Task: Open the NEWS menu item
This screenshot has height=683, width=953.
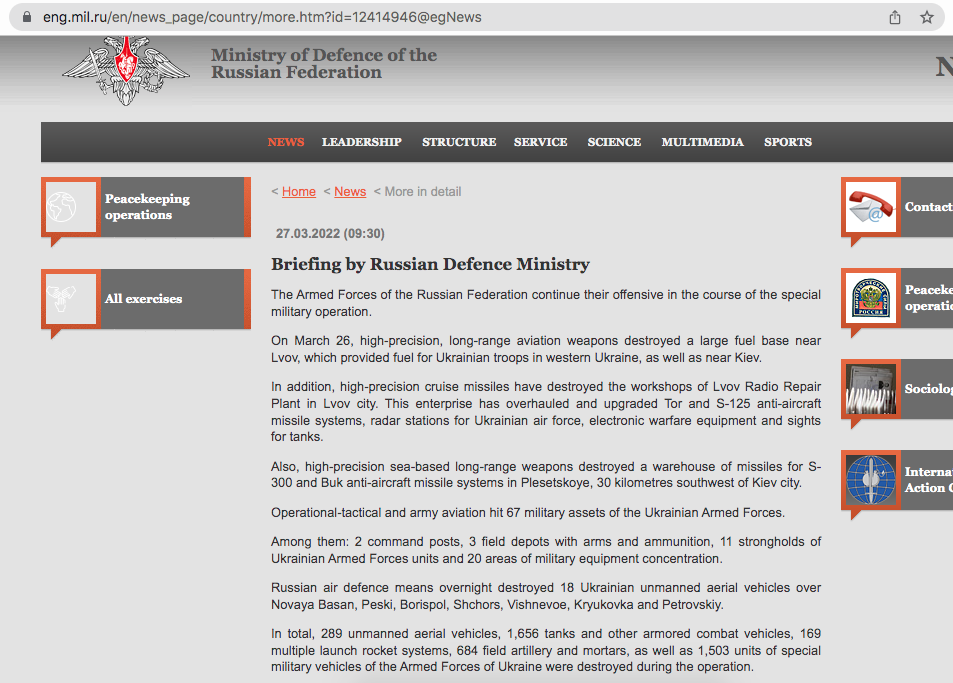Action: coord(286,142)
